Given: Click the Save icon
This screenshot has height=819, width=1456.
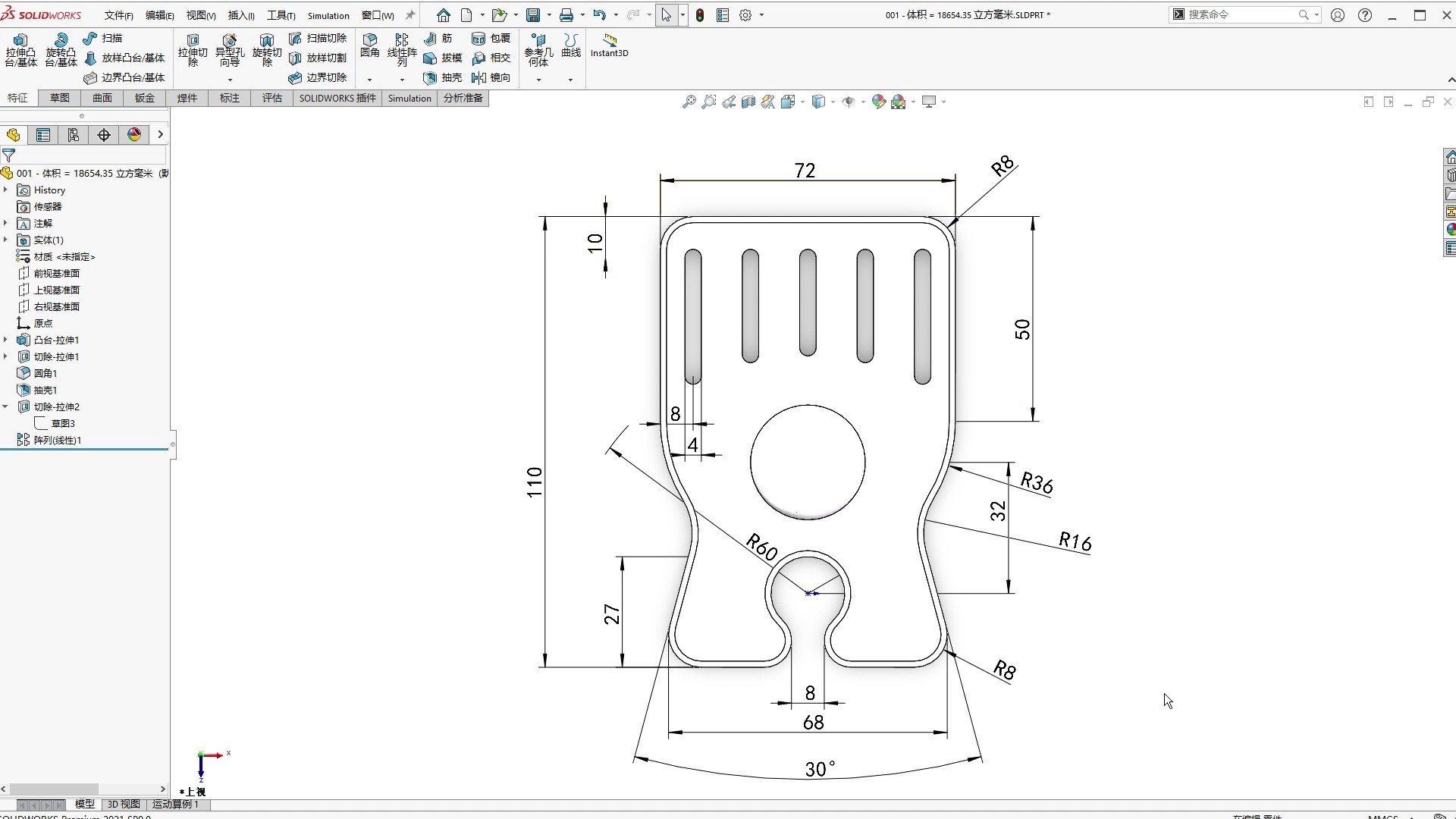Looking at the screenshot, I should [x=533, y=15].
